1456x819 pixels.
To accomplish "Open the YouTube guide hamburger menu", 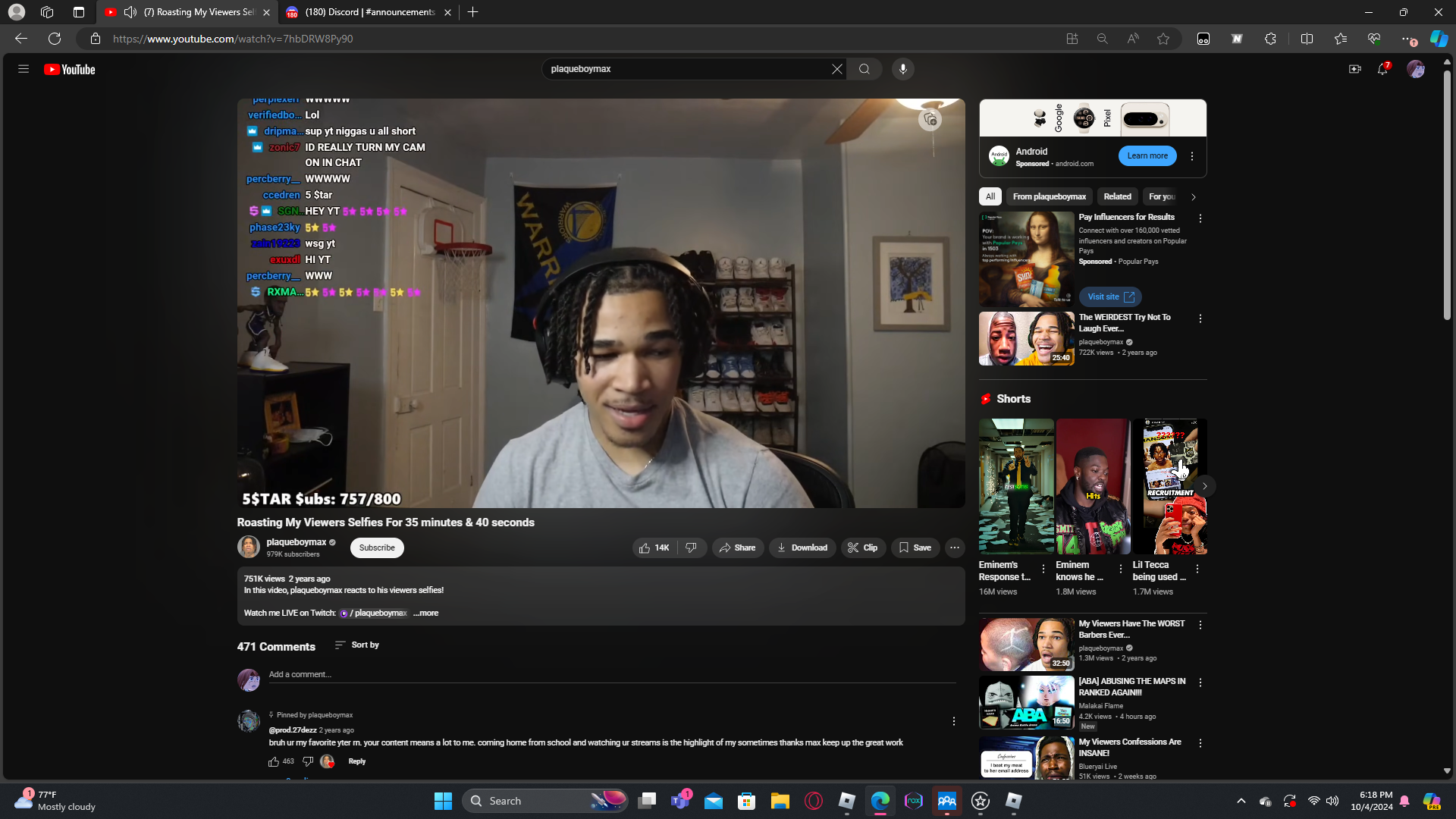I will (x=24, y=69).
